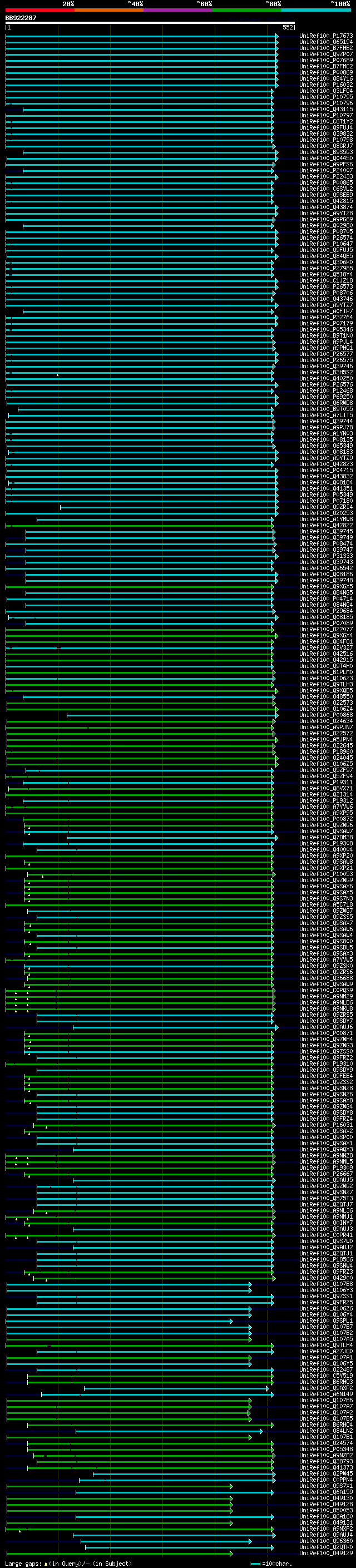Follow the UniRef100_P22433 hit label

click(x=325, y=176)
